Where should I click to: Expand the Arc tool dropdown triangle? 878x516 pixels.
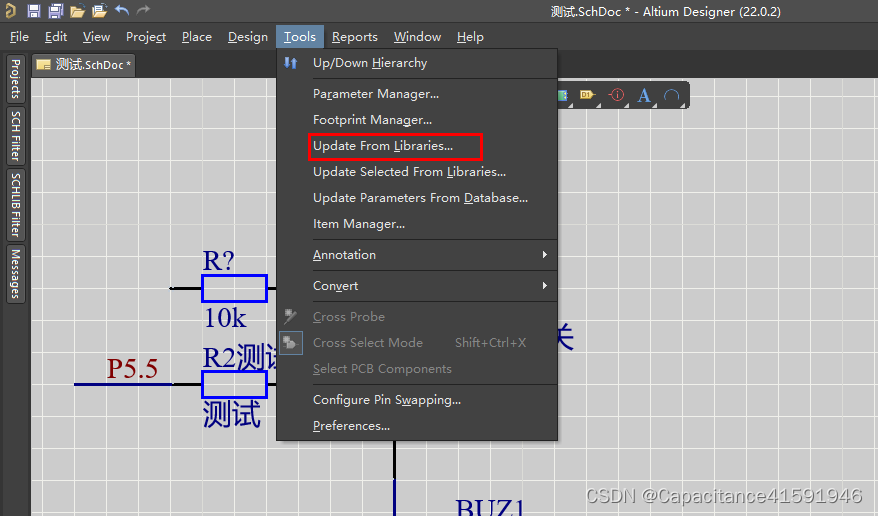[x=683, y=105]
